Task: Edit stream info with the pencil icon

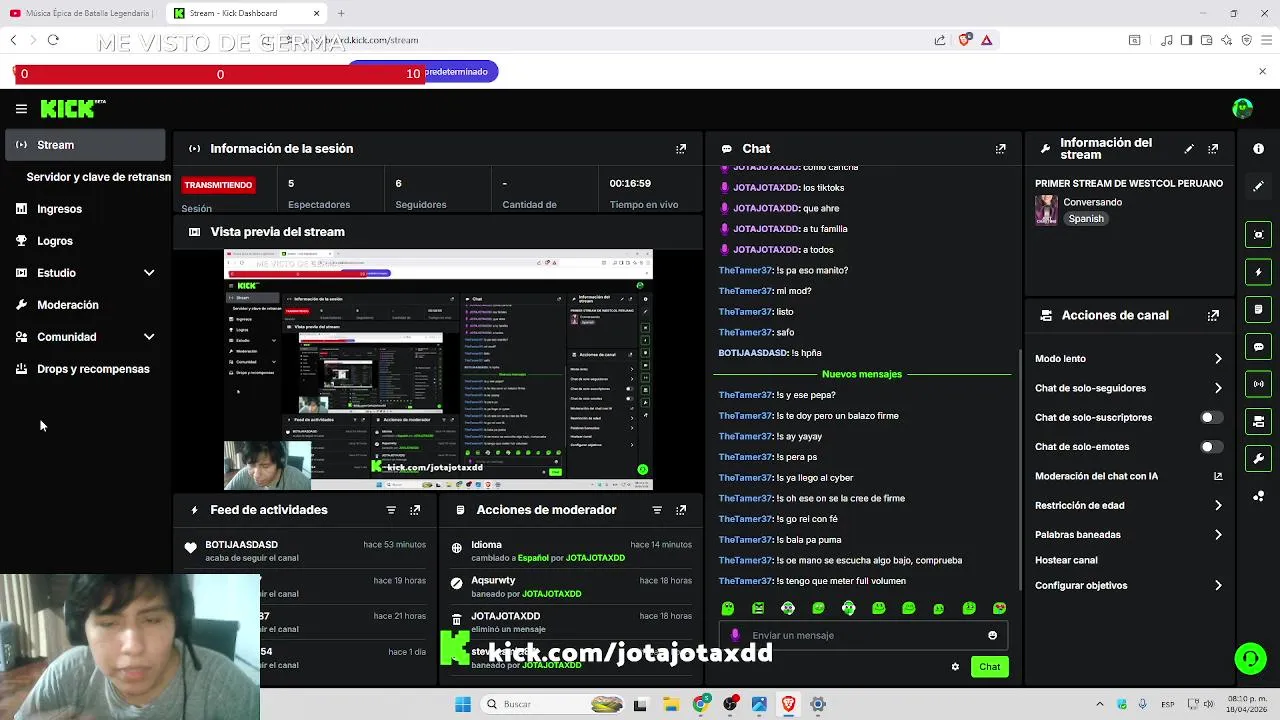Action: [x=1189, y=148]
